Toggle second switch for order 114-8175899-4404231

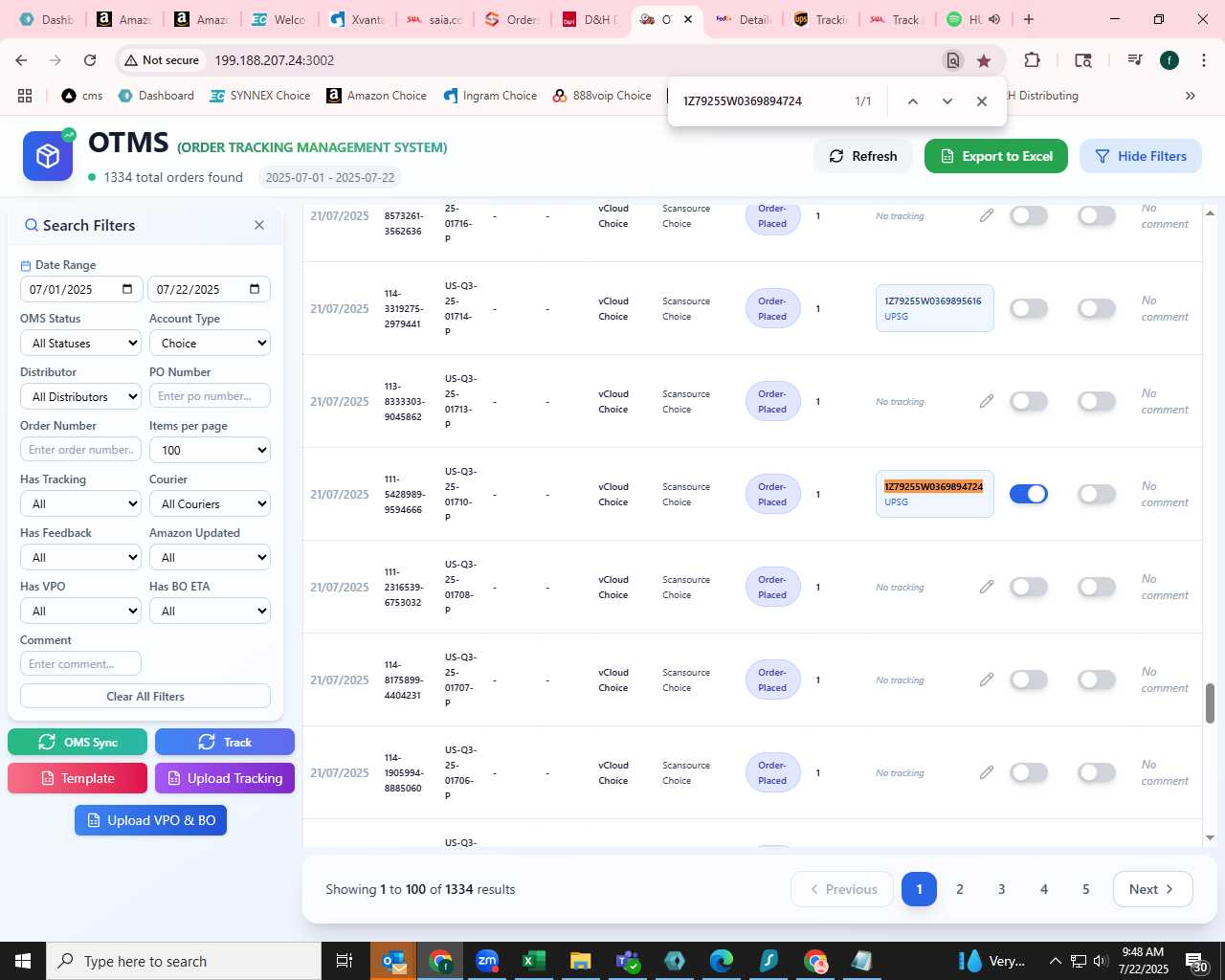click(1097, 679)
